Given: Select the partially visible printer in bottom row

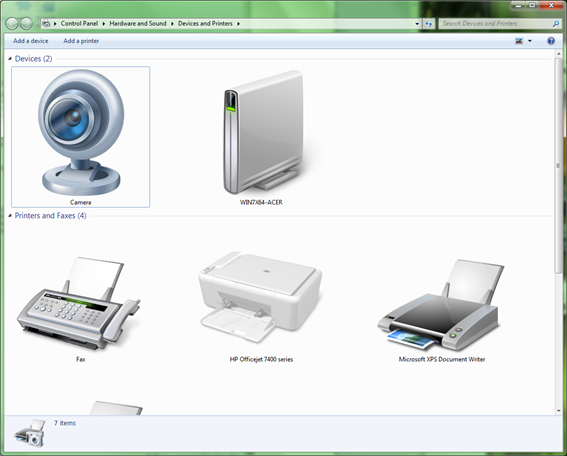Looking at the screenshot, I should pos(116,408).
